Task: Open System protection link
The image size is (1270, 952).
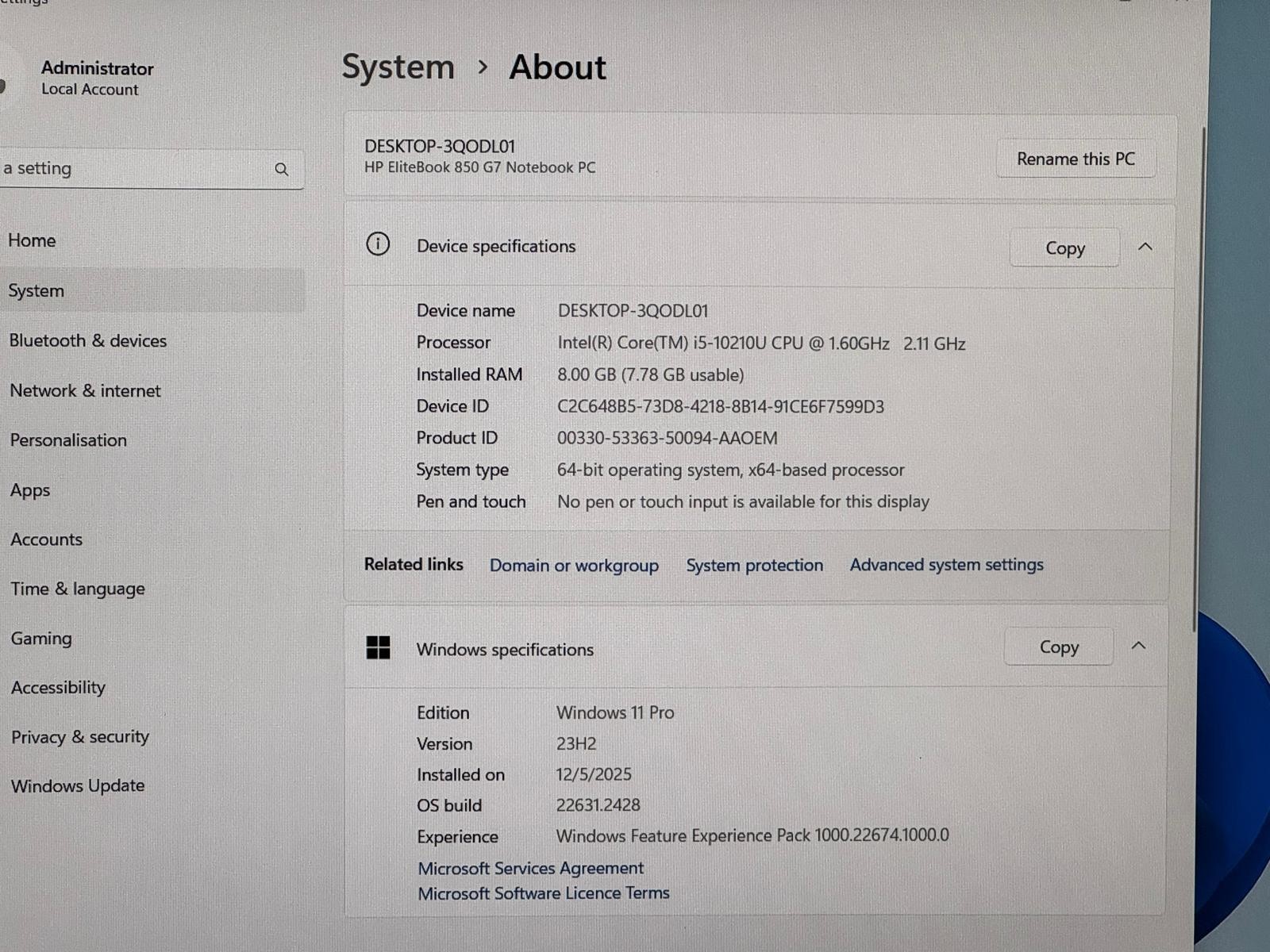Action: tap(754, 565)
